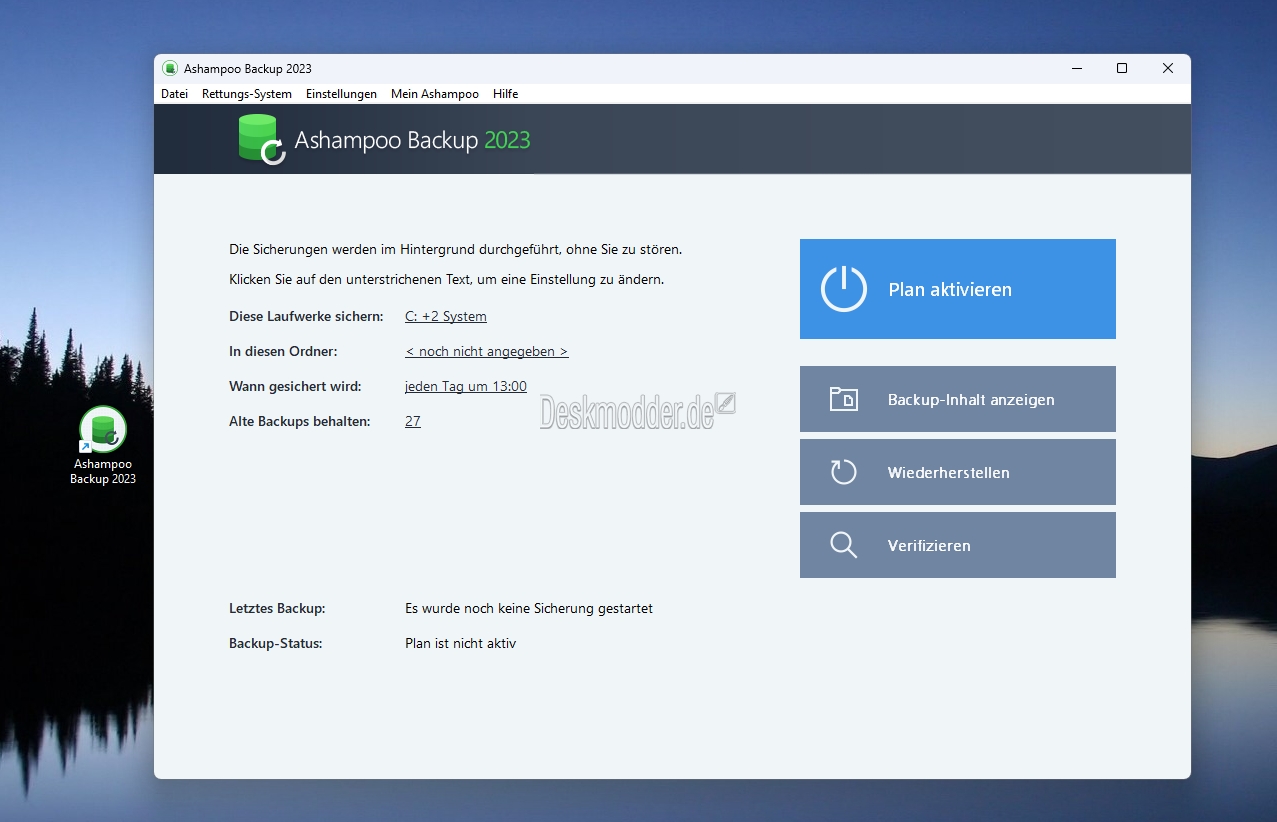1277x822 pixels.
Task: Click the Ashampoo Backup logo in header banner
Action: click(262, 139)
